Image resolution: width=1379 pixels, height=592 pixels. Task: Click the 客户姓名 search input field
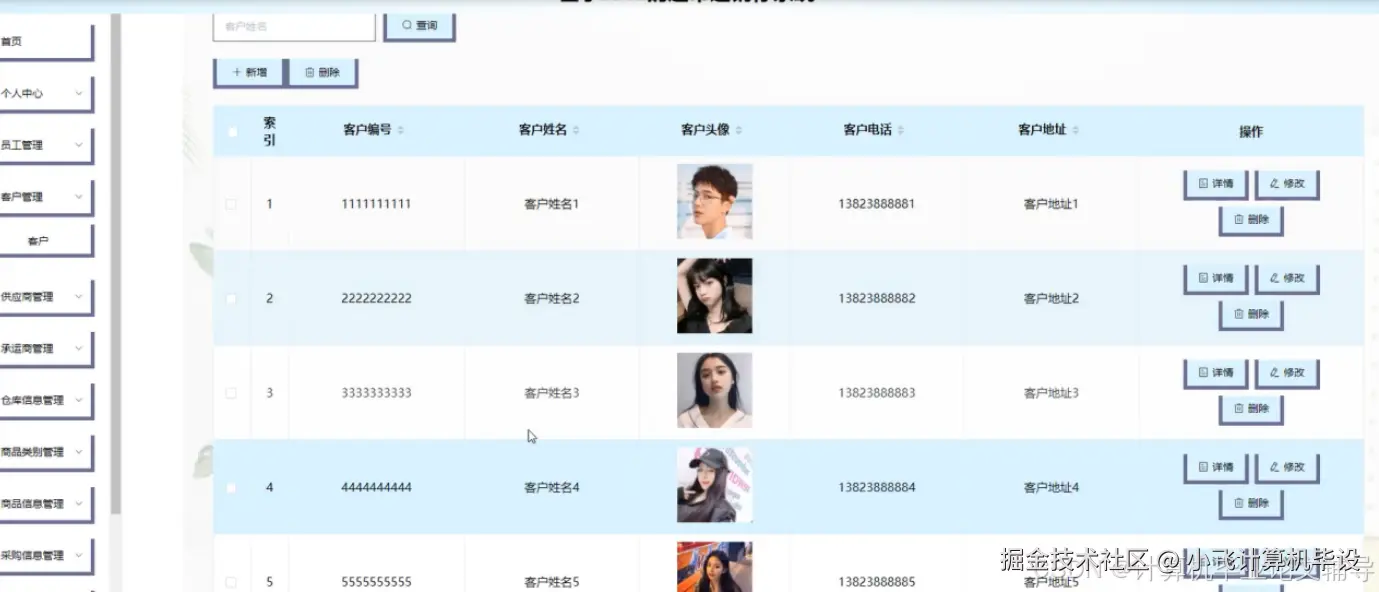(294, 26)
